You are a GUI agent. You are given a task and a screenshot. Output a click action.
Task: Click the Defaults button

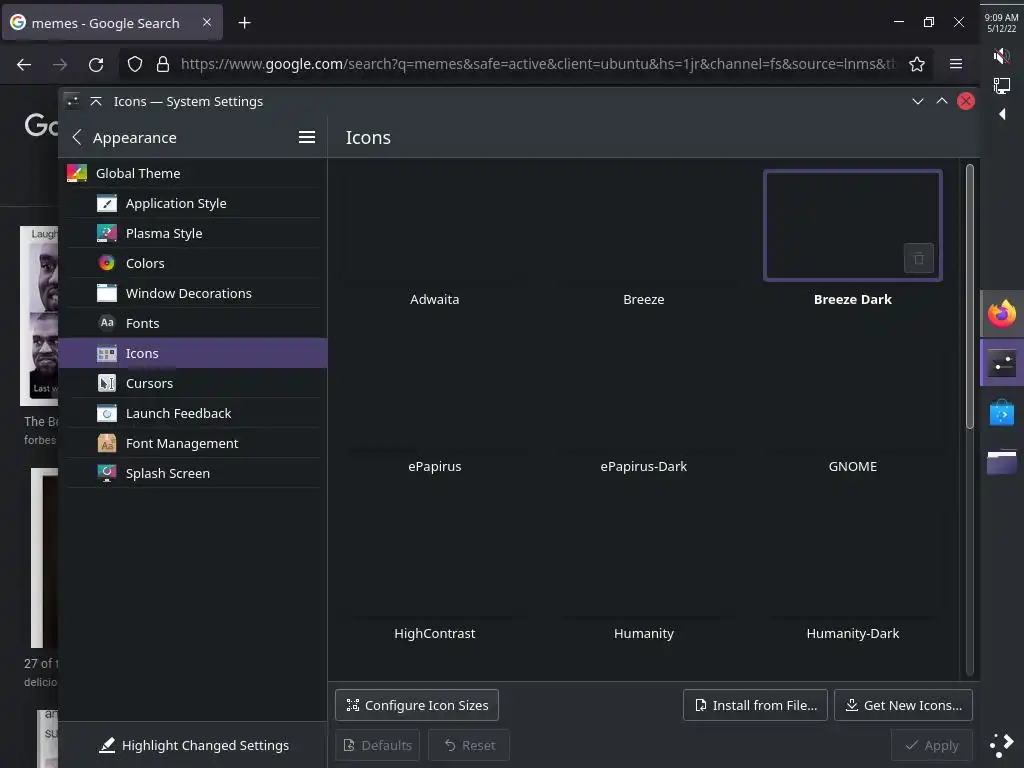pyautogui.click(x=377, y=745)
